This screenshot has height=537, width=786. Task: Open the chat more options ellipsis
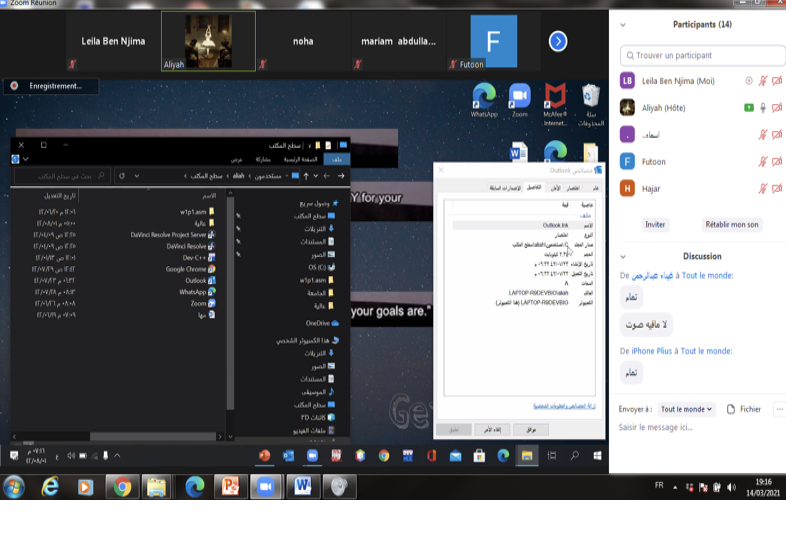tap(779, 409)
